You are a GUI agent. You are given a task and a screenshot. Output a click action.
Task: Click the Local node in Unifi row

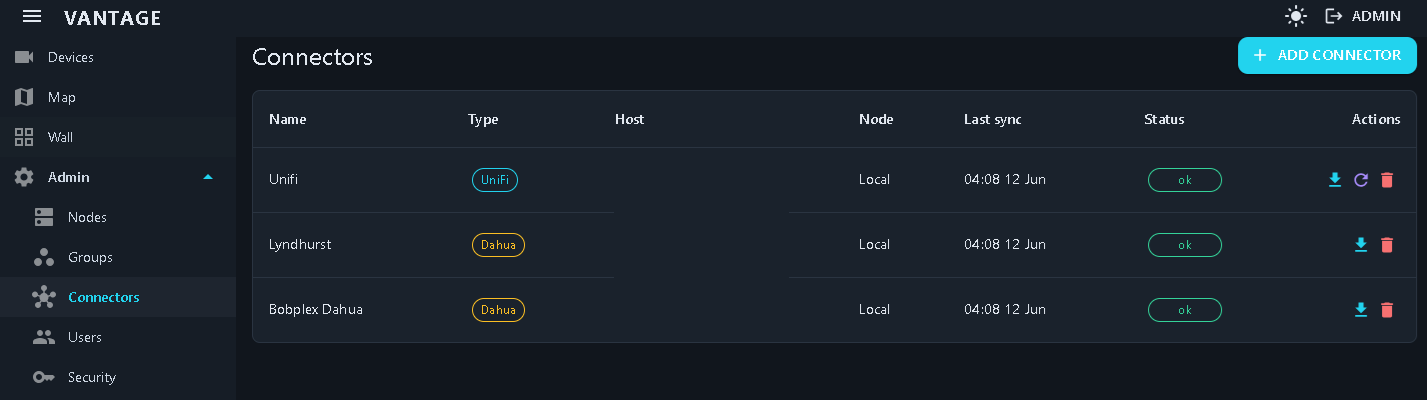(874, 180)
